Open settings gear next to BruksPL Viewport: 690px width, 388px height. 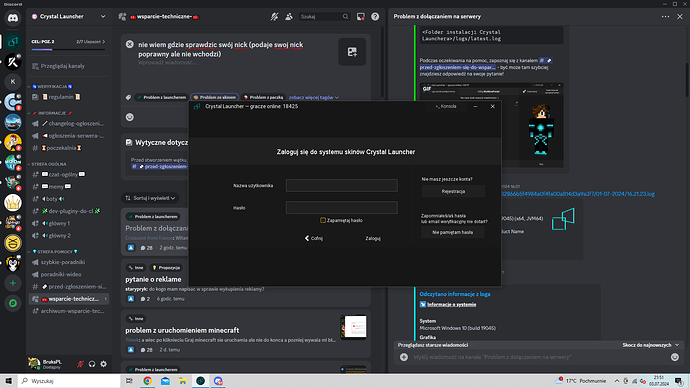103,364
